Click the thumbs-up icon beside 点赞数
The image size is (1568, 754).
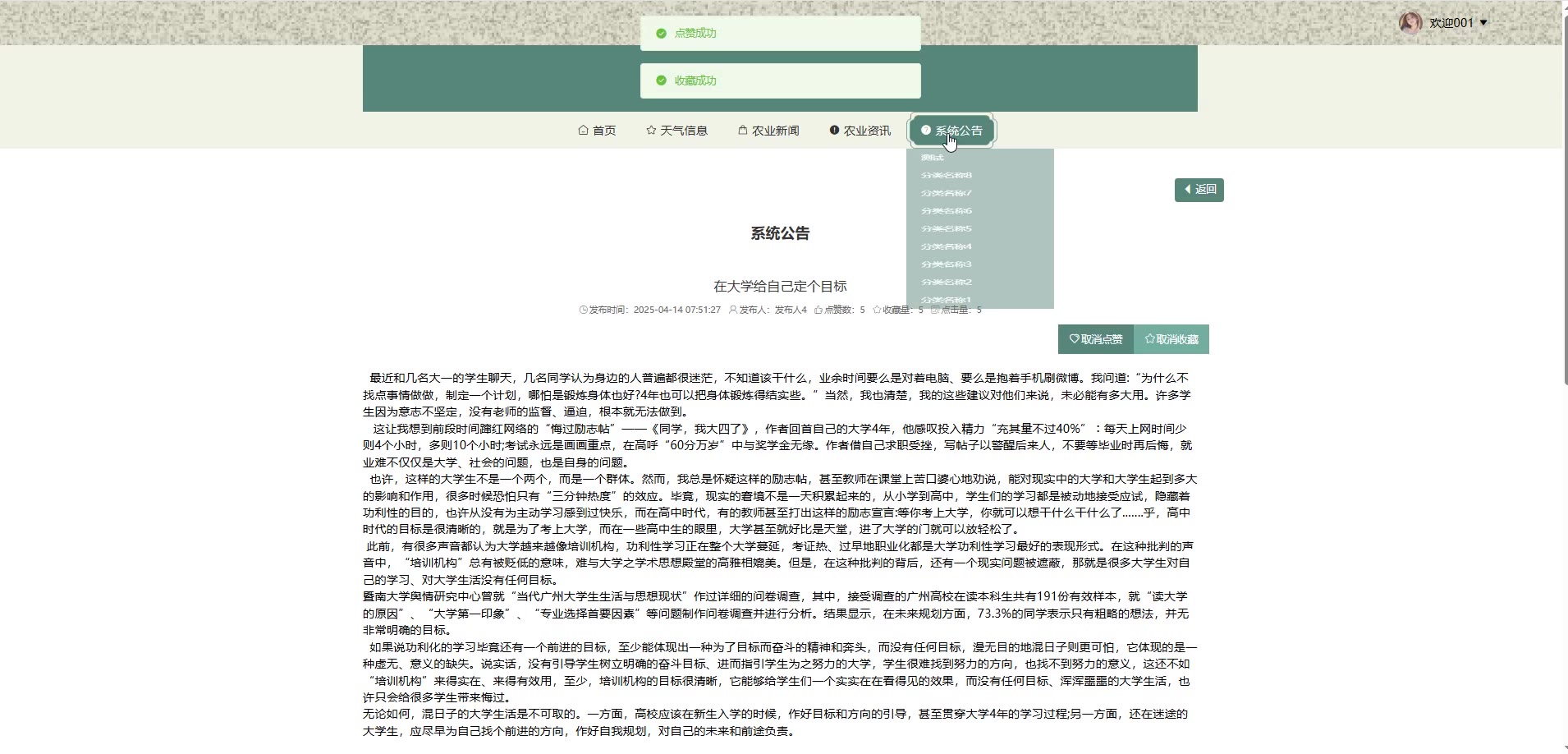point(818,310)
